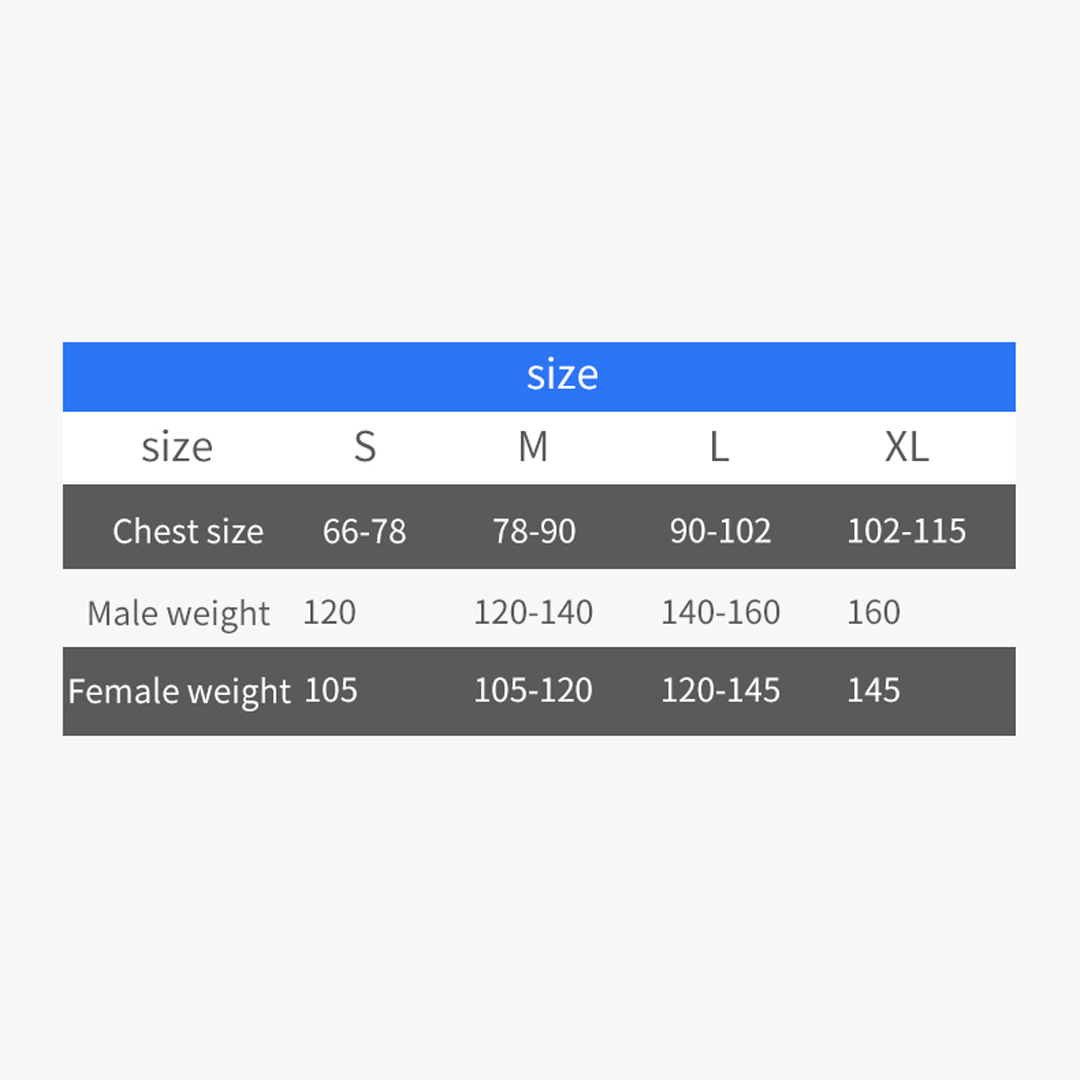This screenshot has width=1080, height=1080.
Task: Click female weight 105-120 cell
Action: [533, 690]
